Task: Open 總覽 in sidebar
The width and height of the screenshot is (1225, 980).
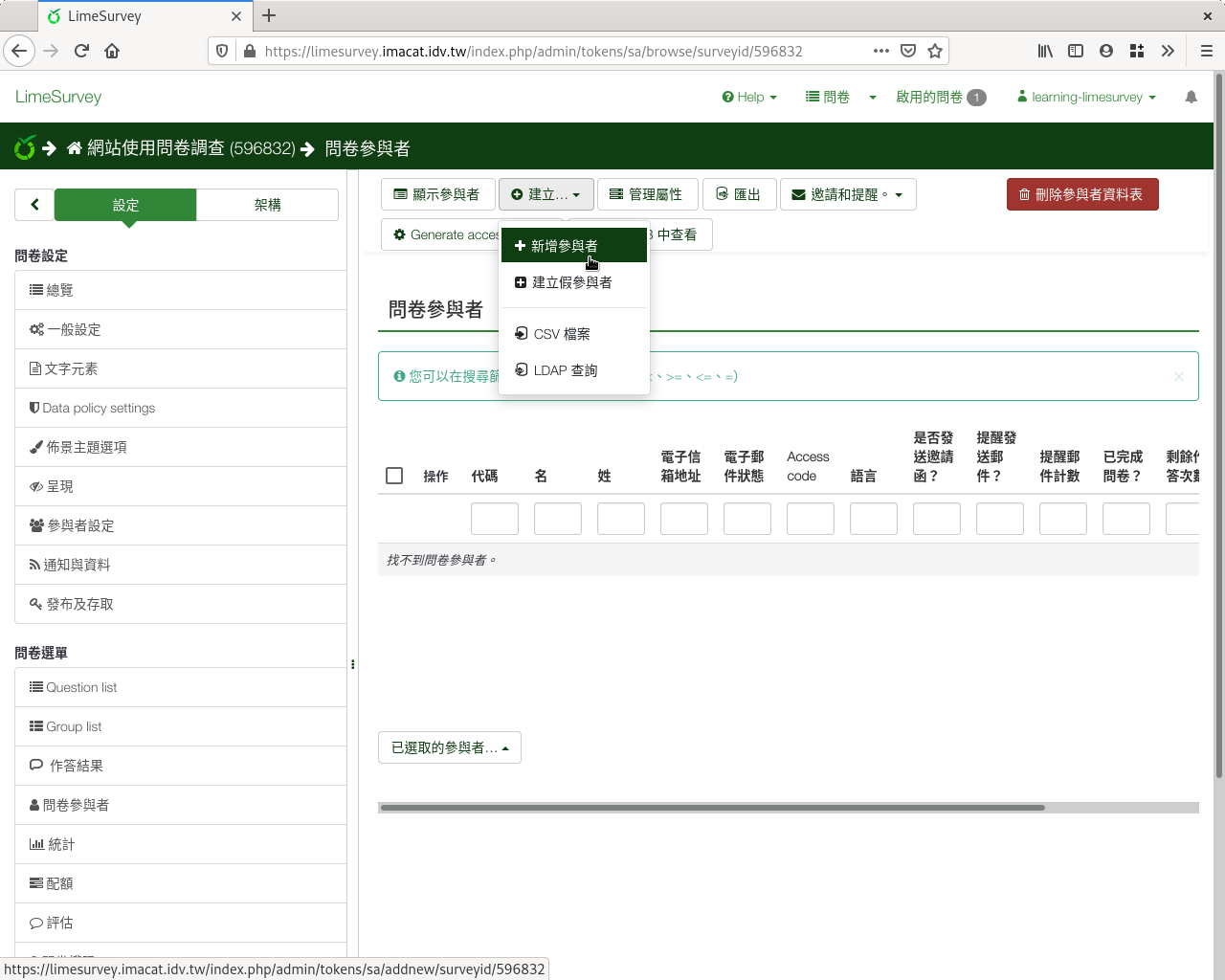Action: [181, 290]
